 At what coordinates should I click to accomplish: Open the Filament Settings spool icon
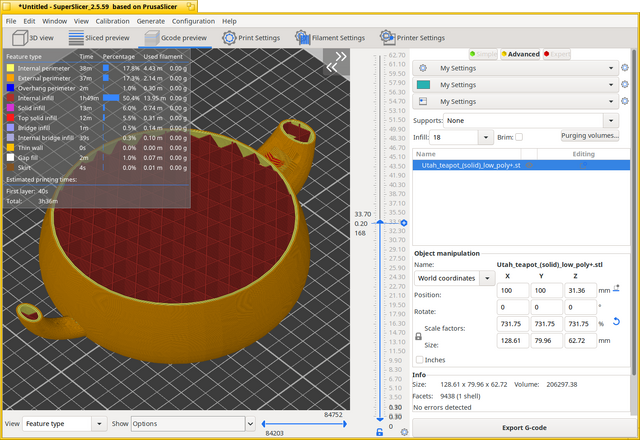(302, 38)
